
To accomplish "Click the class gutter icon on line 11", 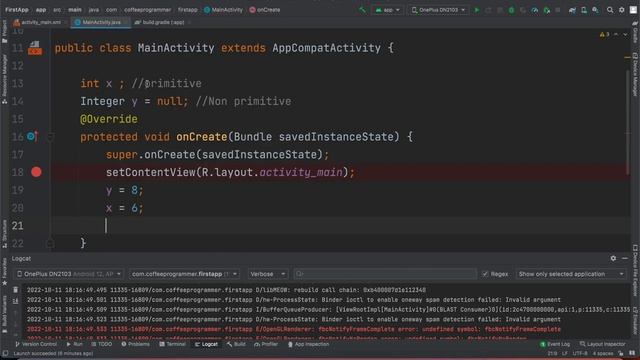I will (x=35, y=48).
